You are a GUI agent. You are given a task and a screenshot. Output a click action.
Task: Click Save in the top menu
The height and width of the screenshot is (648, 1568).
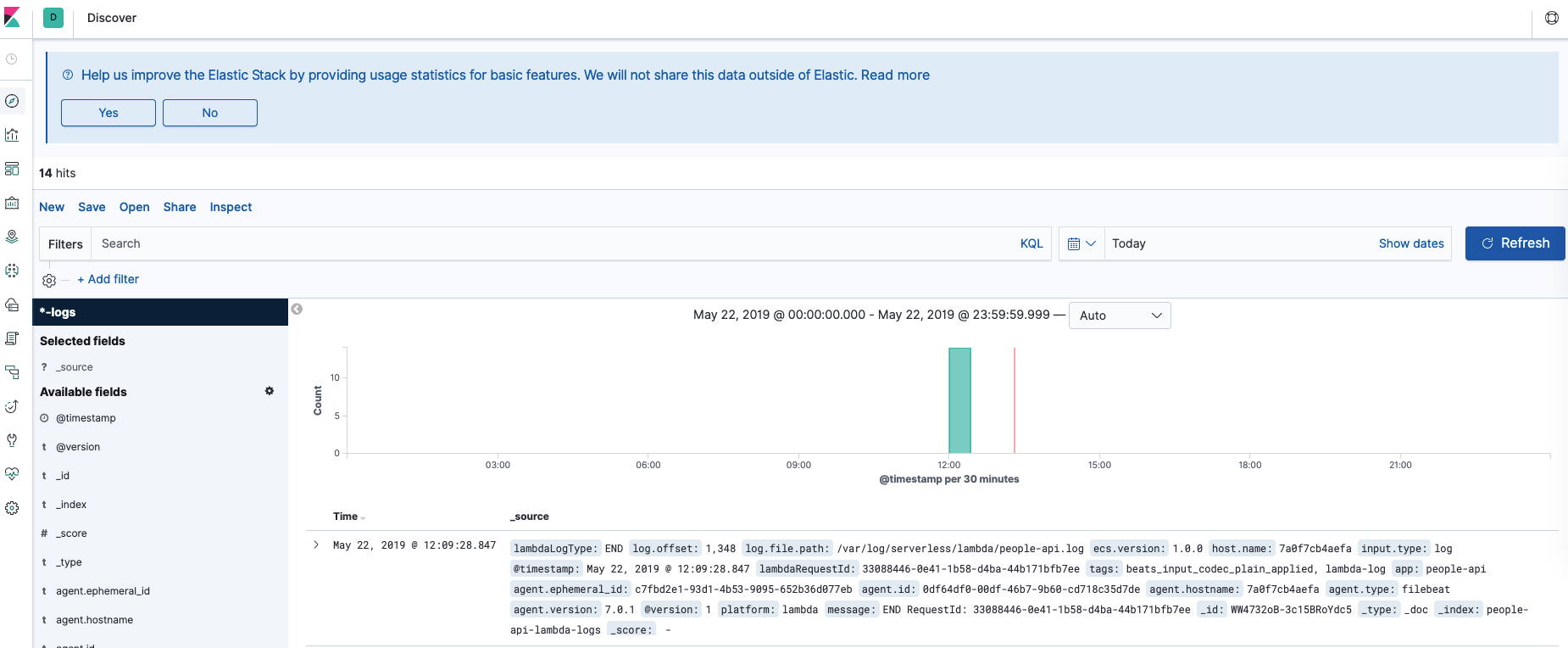pyautogui.click(x=92, y=207)
